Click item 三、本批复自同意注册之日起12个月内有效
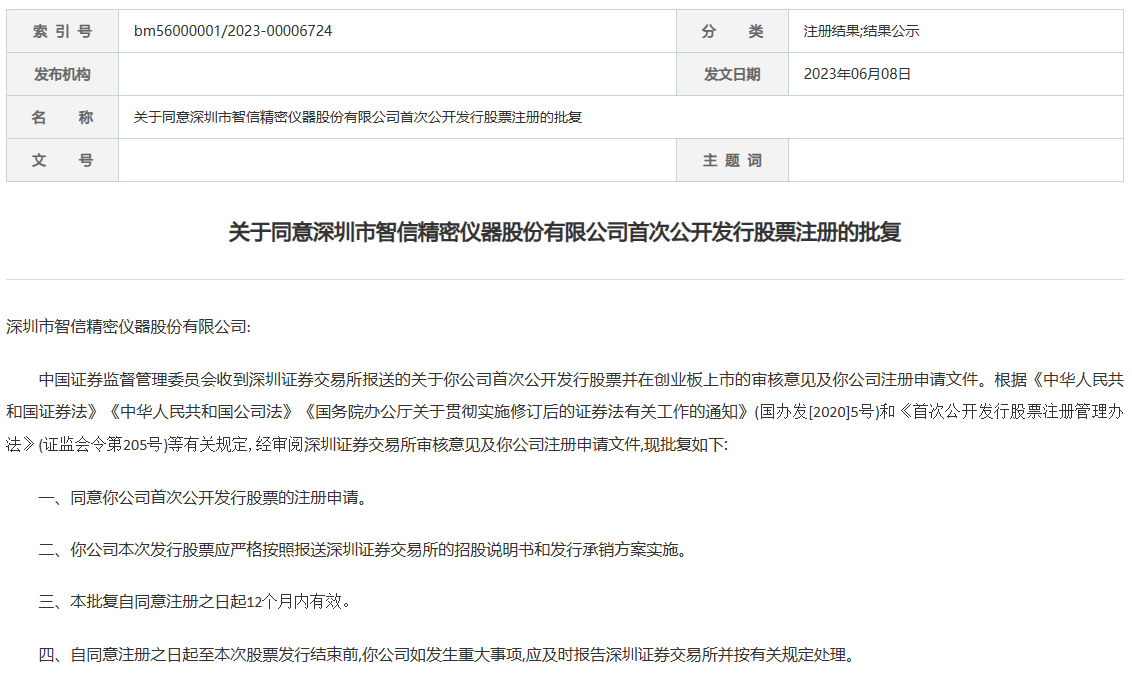This screenshot has width=1132, height=679. (x=195, y=602)
